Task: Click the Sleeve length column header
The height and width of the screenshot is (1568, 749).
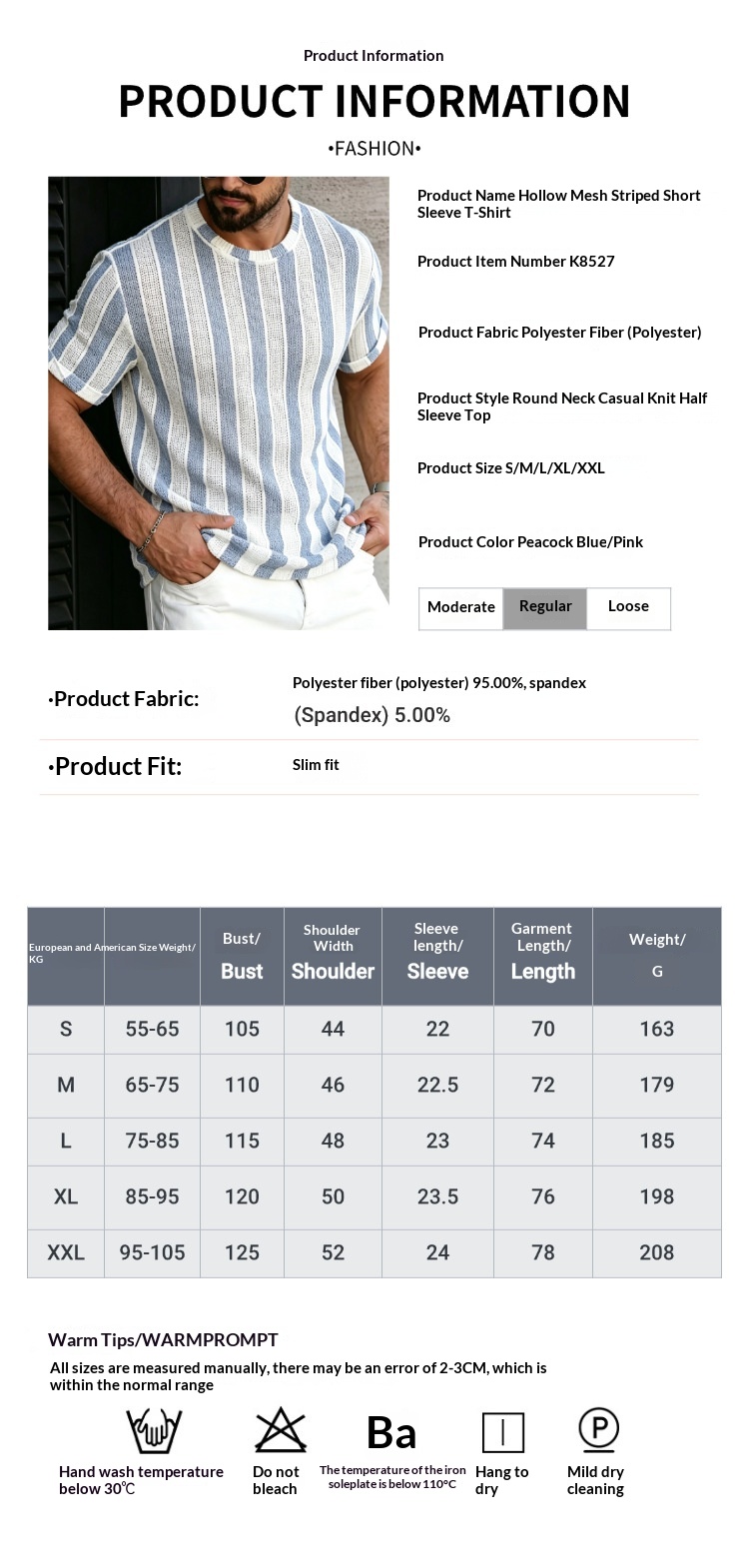Action: tap(437, 956)
